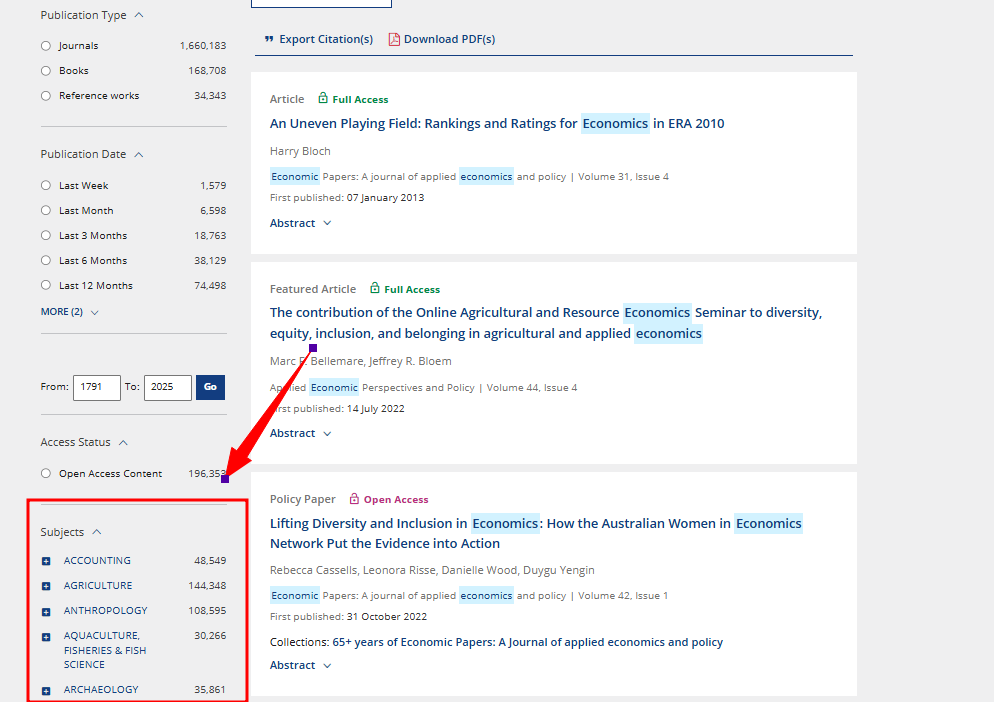Click the Export Citation(s) quote icon
Screen dimensions: 994x702
click(x=269, y=39)
